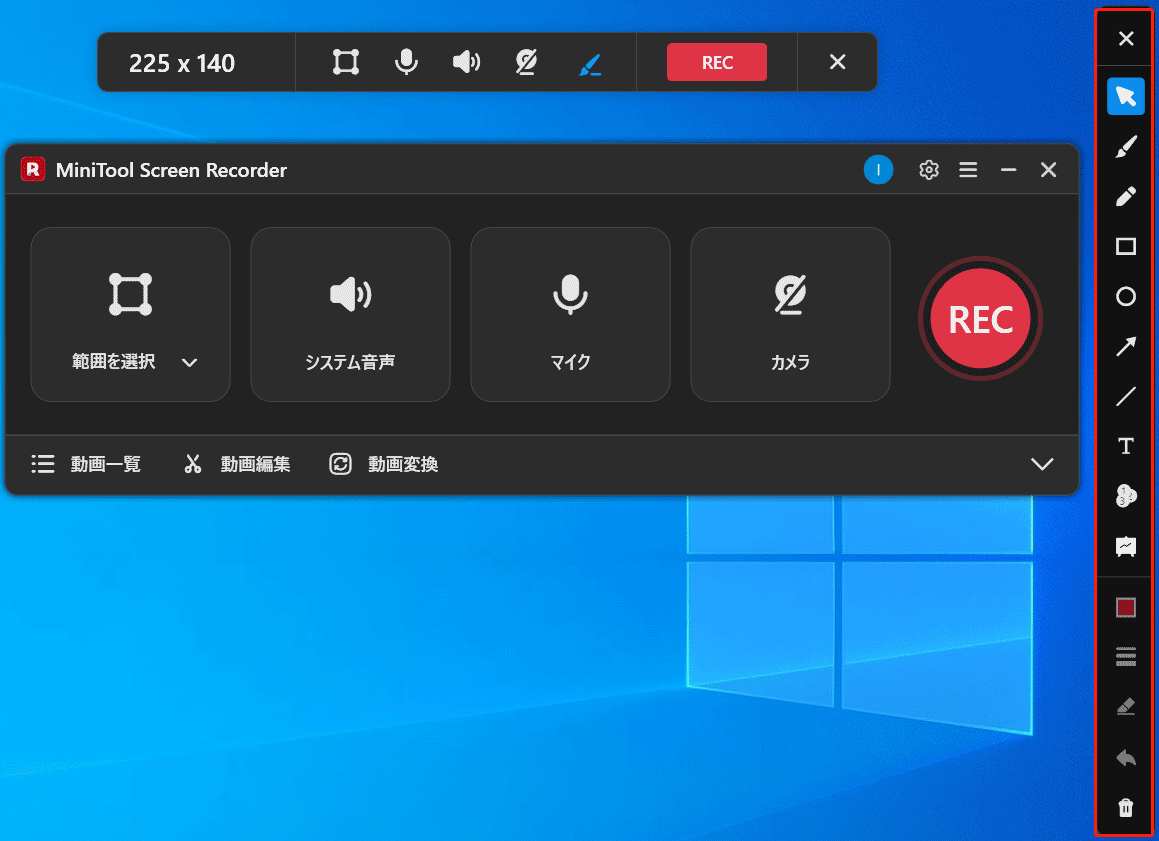Pick the straight line tool
Viewport: 1159px width, 841px height.
coord(1126,397)
